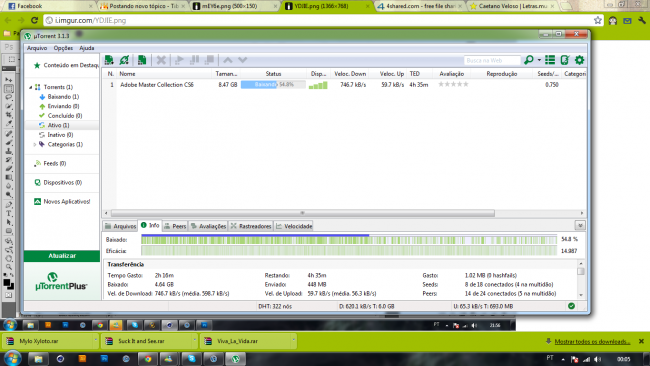Click the Baixado progress bar
Viewport: 650px width, 366px height.
349,240
